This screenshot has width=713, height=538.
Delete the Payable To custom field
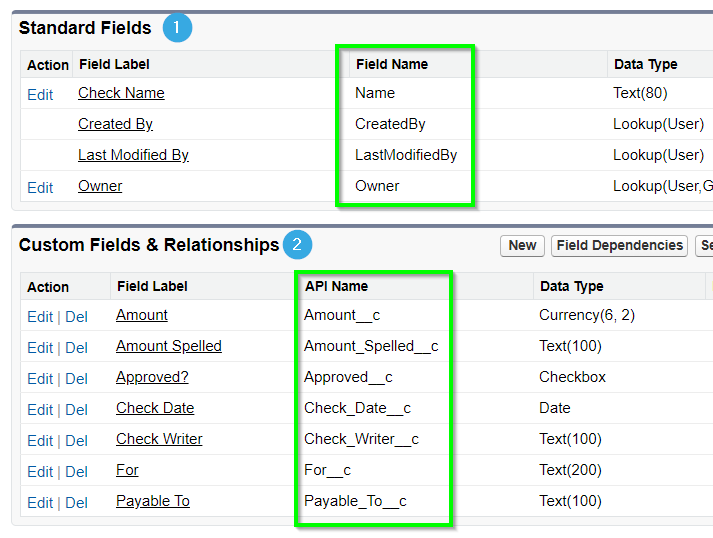tap(76, 503)
